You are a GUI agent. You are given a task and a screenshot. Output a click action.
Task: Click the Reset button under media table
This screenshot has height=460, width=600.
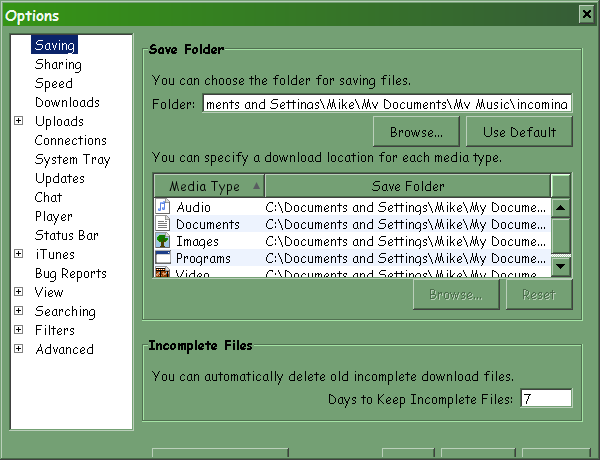tap(539, 294)
